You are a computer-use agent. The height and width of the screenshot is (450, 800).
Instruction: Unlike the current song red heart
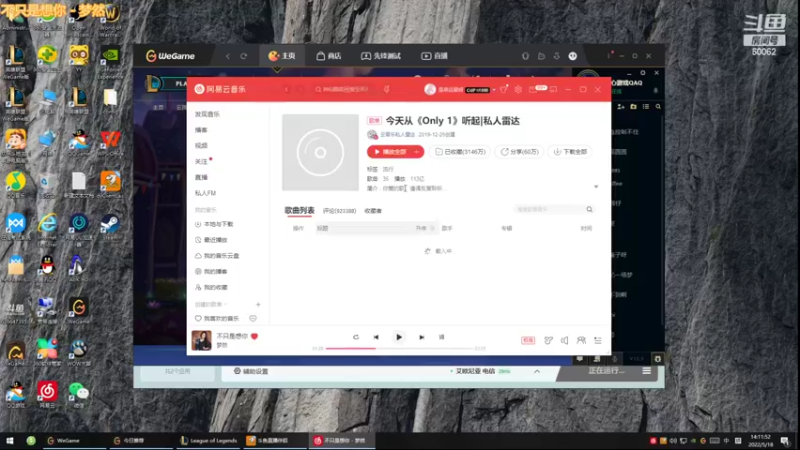tap(254, 336)
